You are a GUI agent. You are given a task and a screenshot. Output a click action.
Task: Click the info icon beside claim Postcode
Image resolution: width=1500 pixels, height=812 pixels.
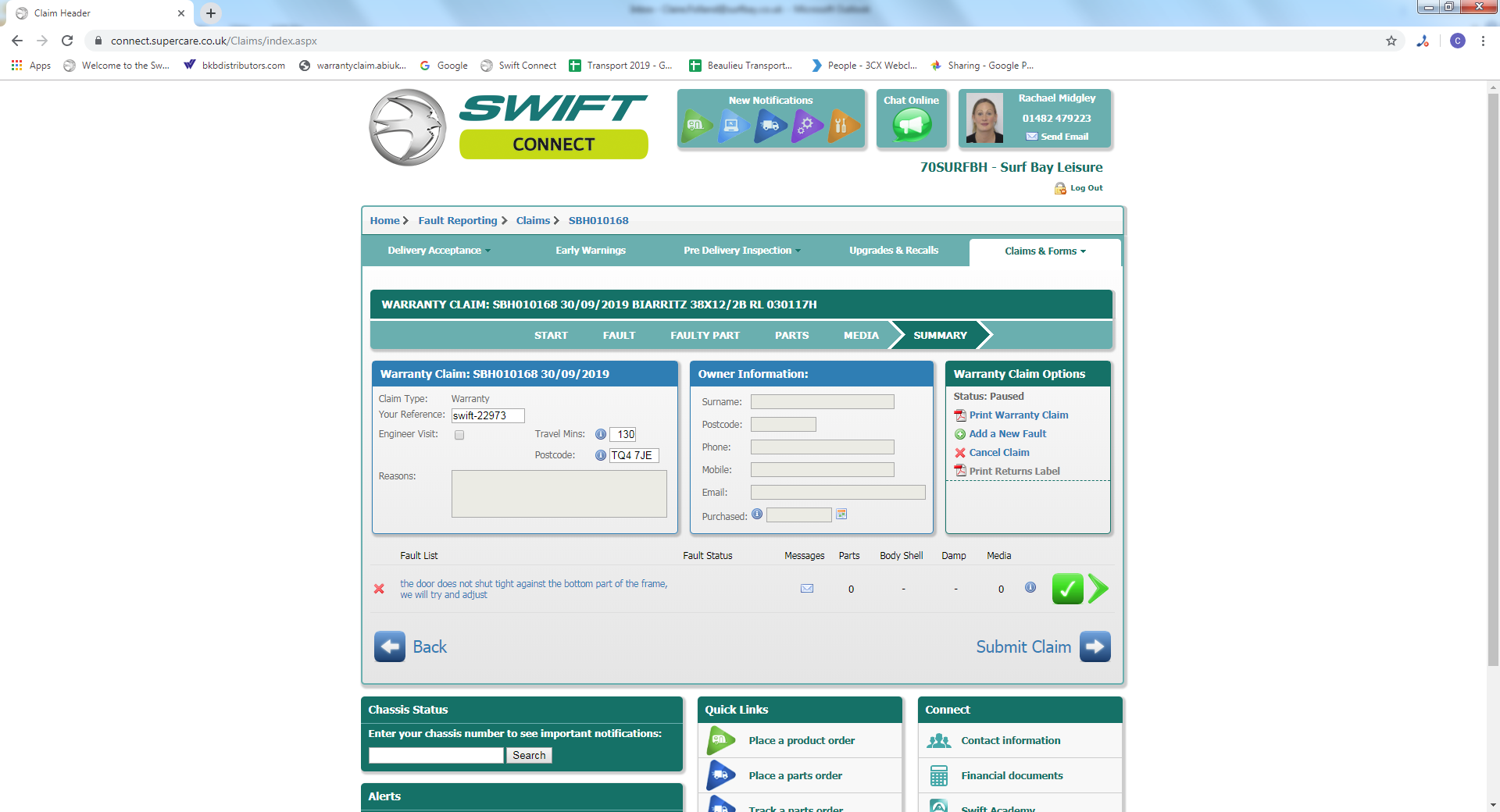coord(601,455)
